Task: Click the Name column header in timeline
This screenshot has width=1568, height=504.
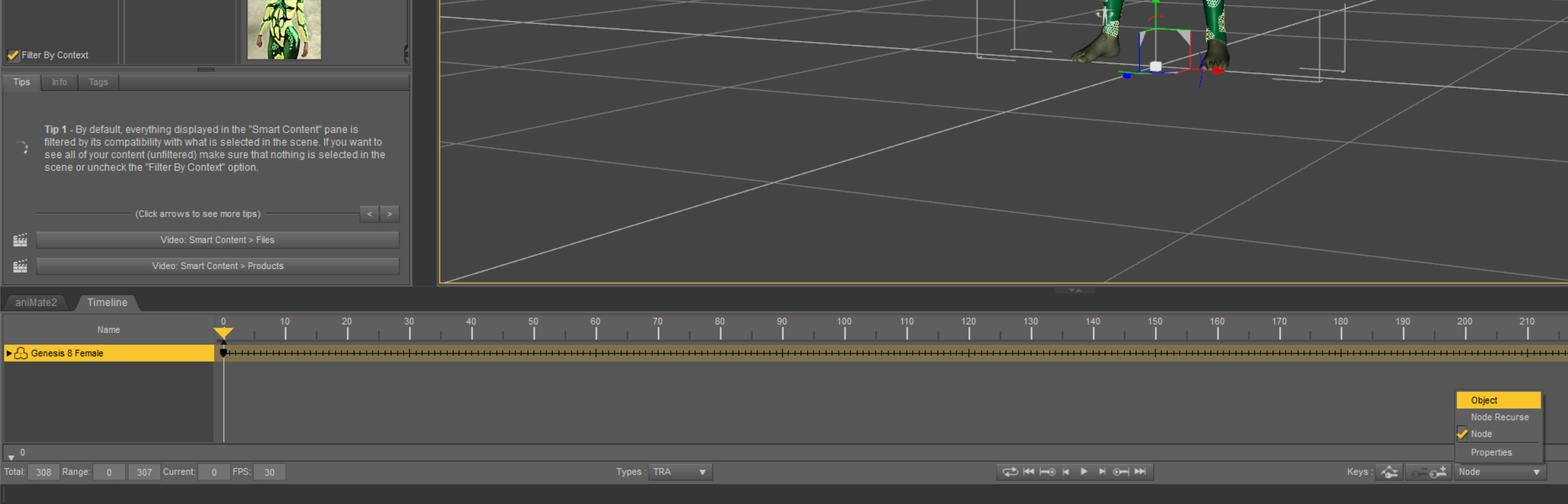Action: click(109, 330)
